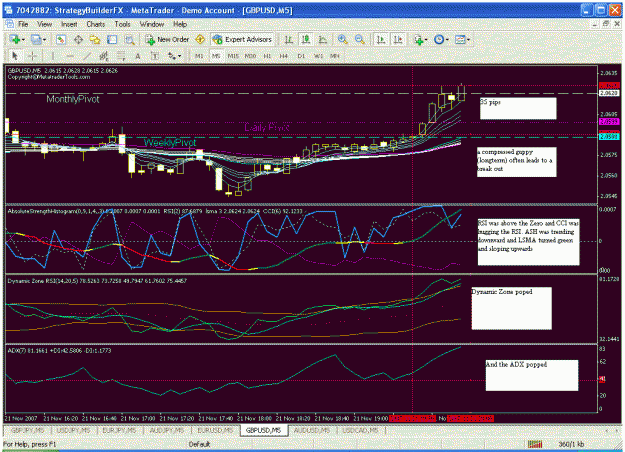This screenshot has height=452, width=625.
Task: Open the Charts menu
Action: (x=96, y=24)
